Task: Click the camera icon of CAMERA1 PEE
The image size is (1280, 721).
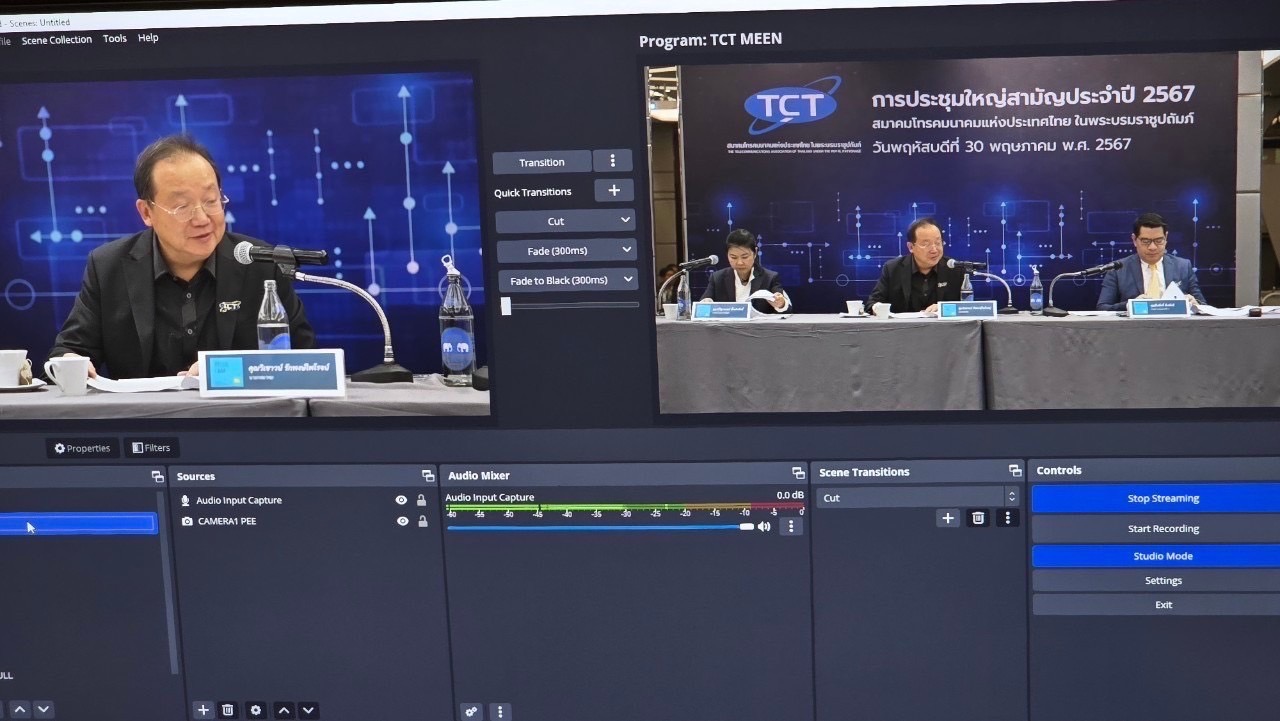Action: 187,521
